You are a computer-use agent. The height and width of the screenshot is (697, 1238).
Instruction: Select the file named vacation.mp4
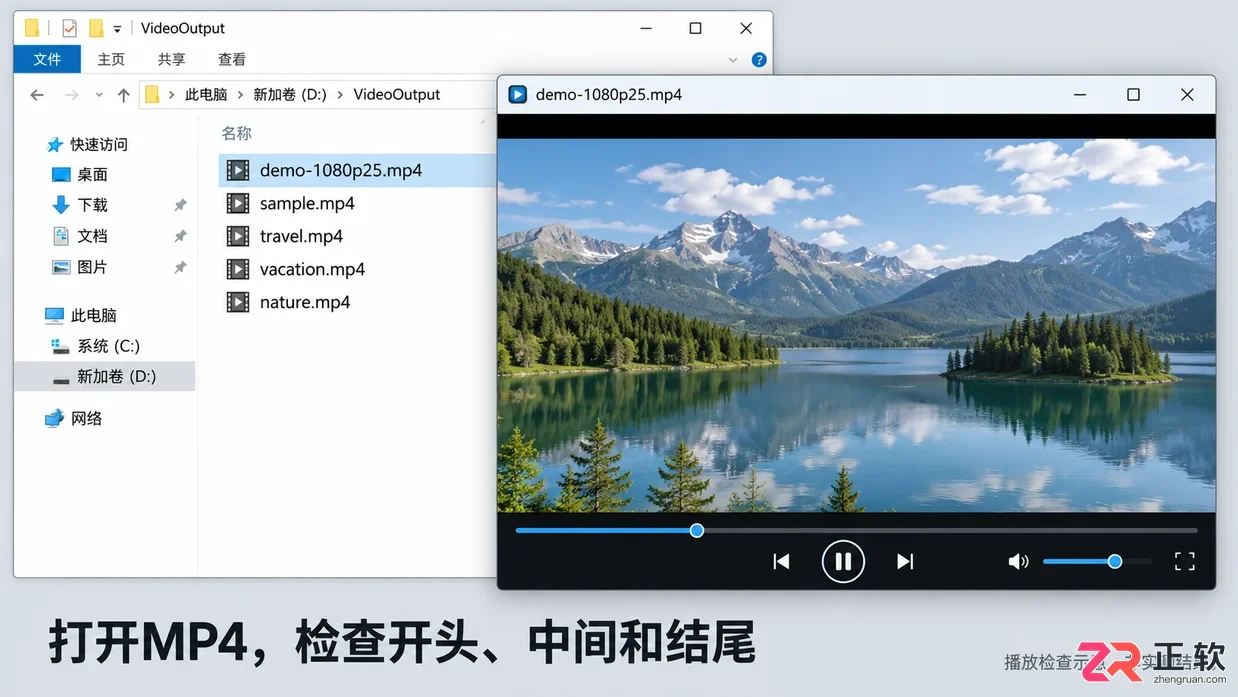(312, 270)
